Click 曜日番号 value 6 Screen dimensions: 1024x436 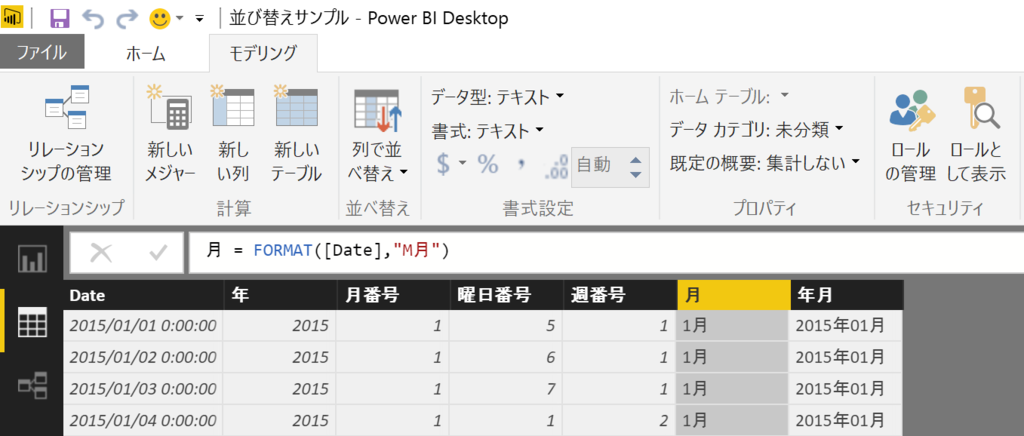coord(506,357)
